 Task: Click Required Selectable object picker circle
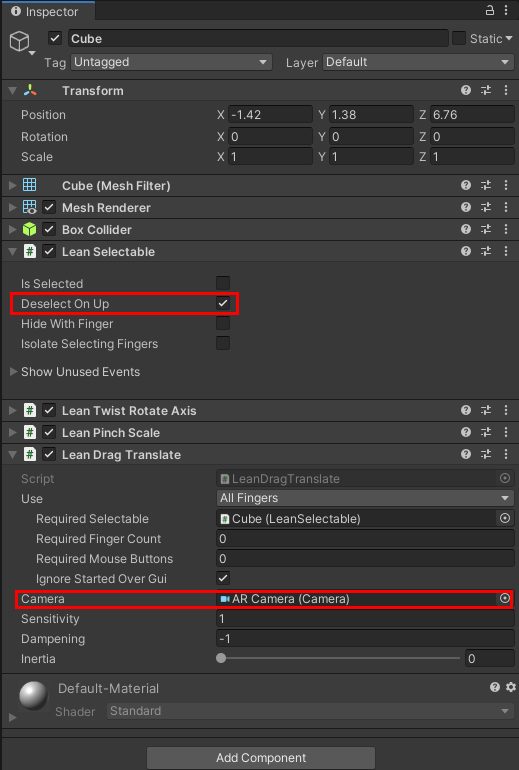click(505, 518)
